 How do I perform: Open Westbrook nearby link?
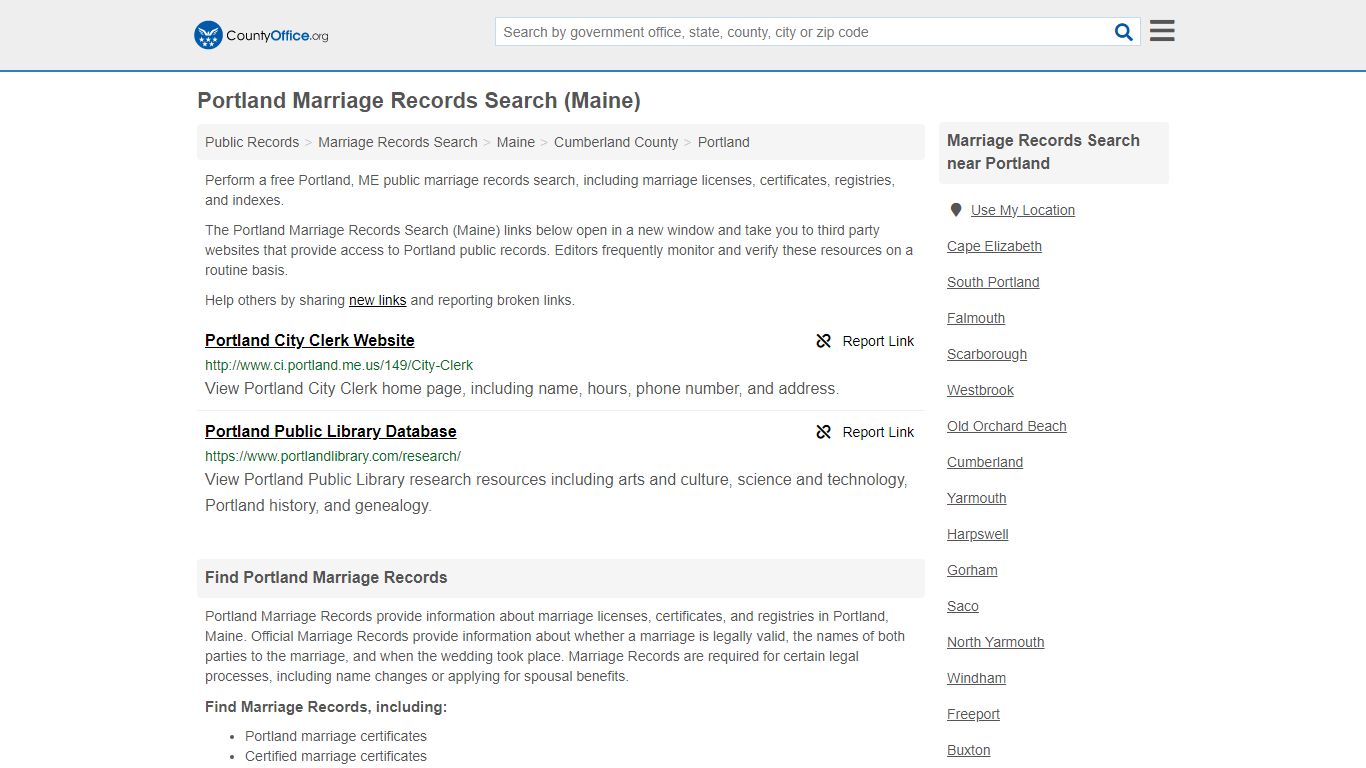(980, 390)
